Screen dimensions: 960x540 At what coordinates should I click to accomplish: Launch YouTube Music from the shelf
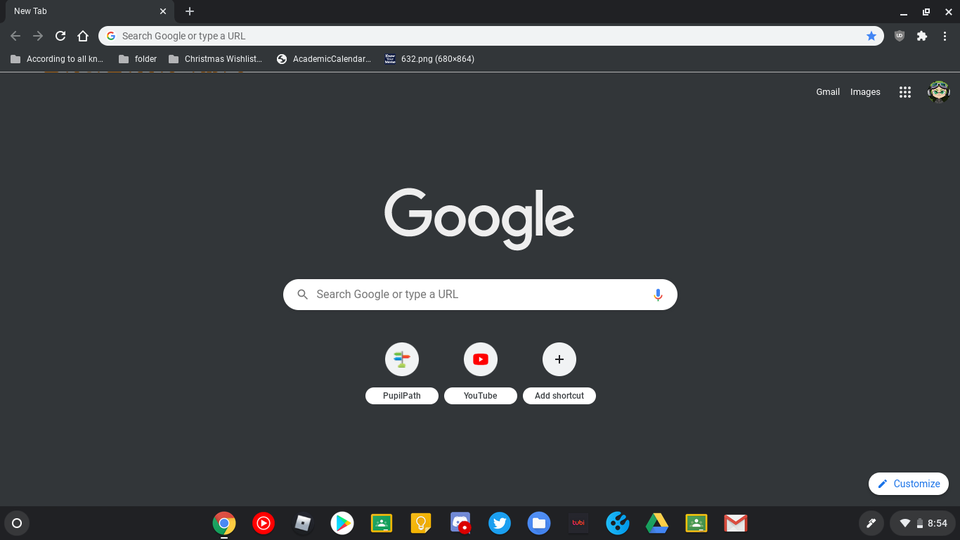263,523
